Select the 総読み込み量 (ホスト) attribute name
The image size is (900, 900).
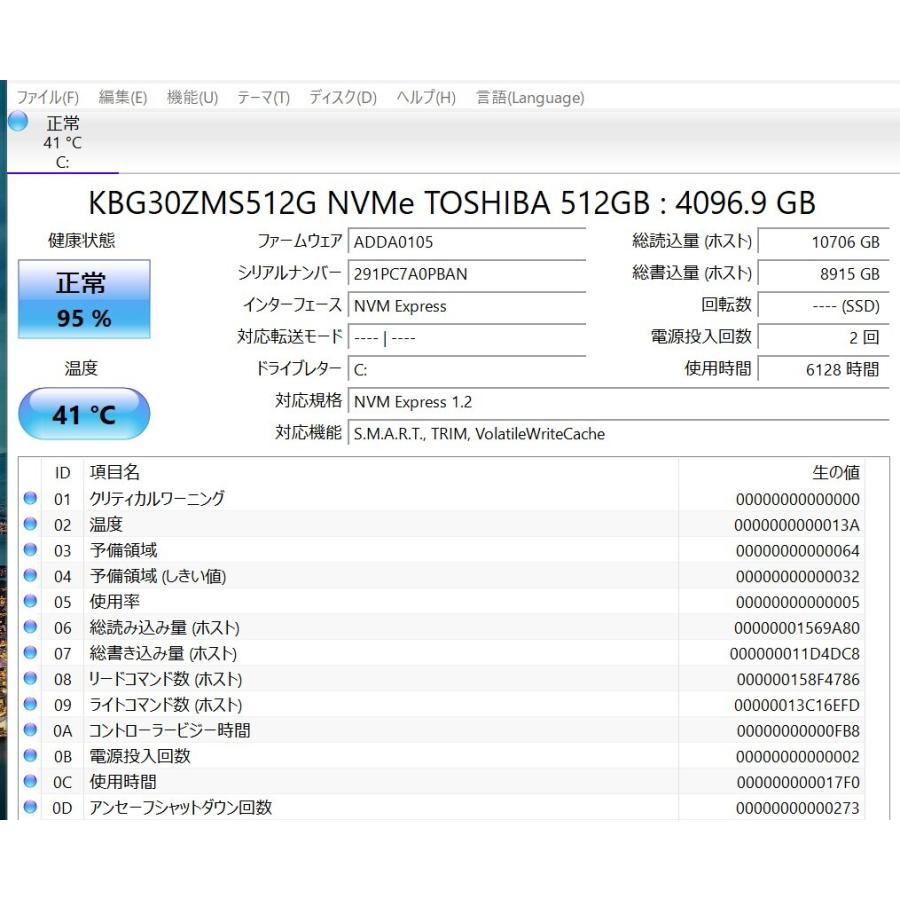click(164, 627)
